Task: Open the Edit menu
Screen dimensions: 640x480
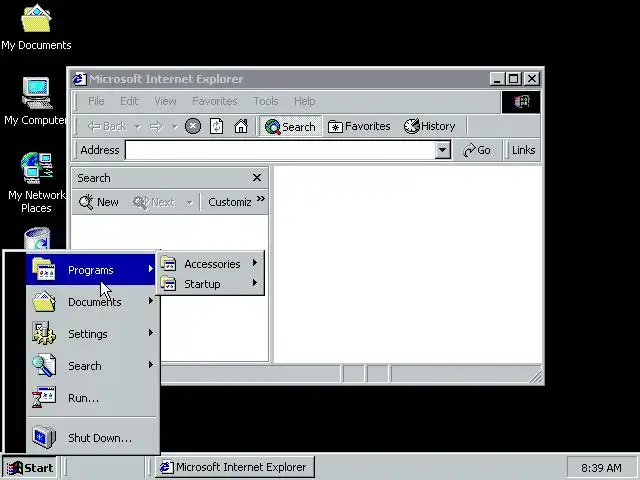Action: [x=129, y=101]
